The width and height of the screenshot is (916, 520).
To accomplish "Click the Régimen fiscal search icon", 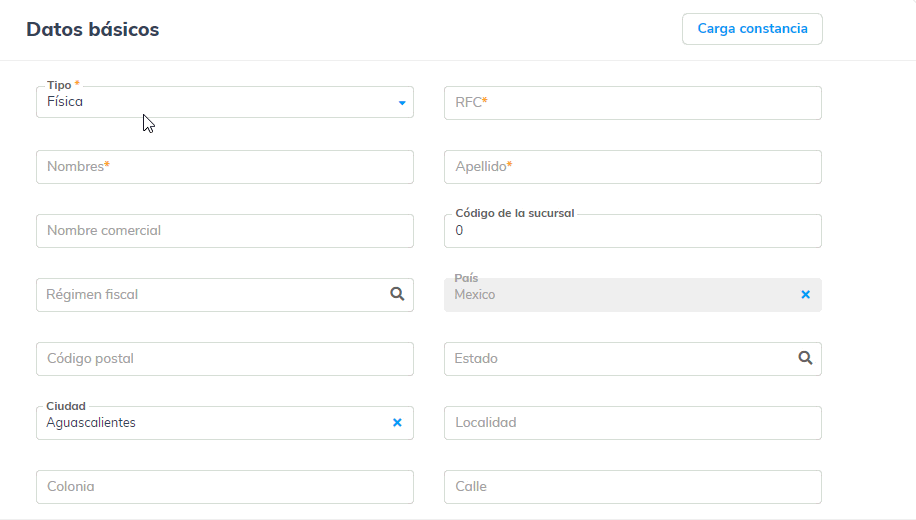I will [397, 294].
